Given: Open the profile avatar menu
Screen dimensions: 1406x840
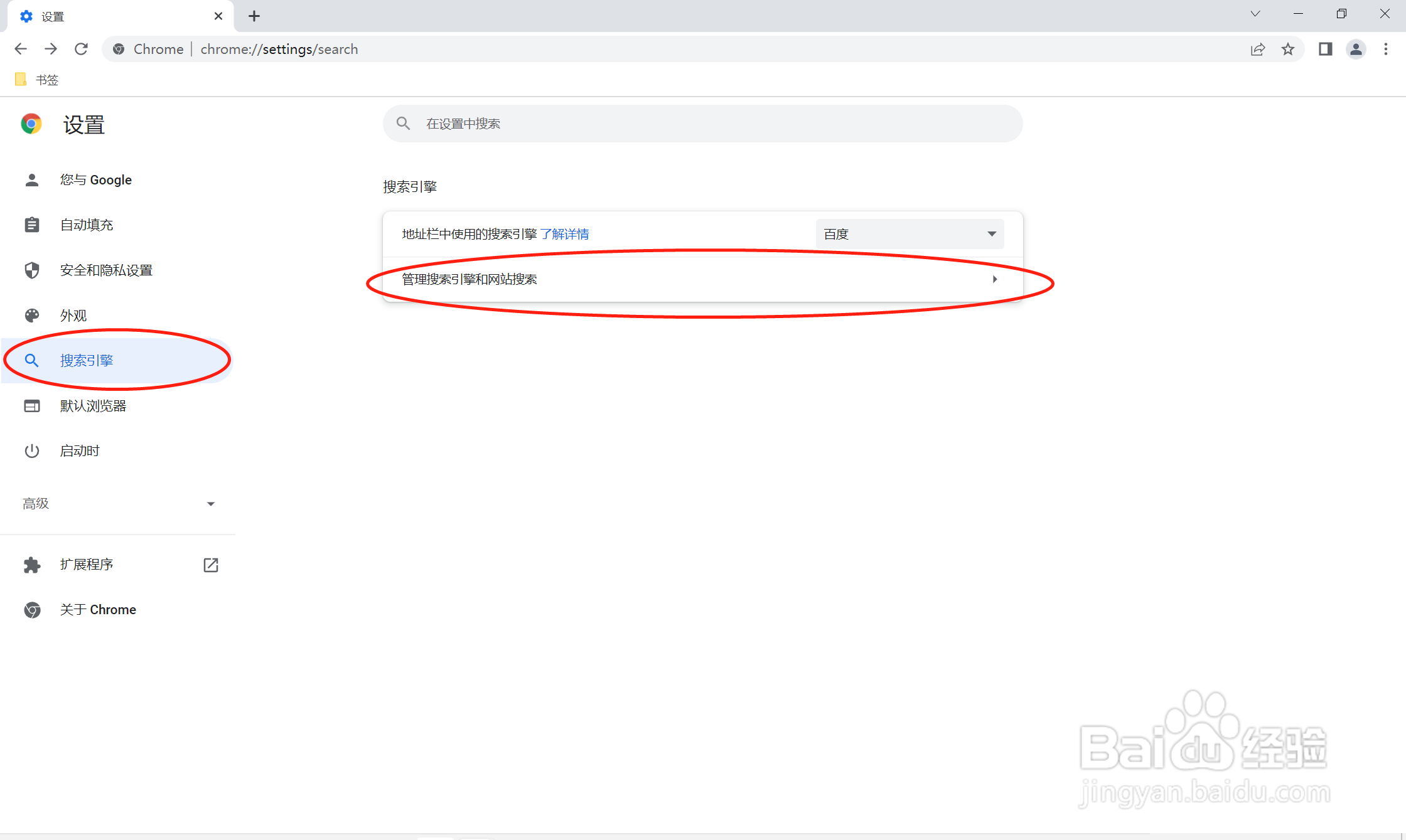Looking at the screenshot, I should click(1356, 49).
